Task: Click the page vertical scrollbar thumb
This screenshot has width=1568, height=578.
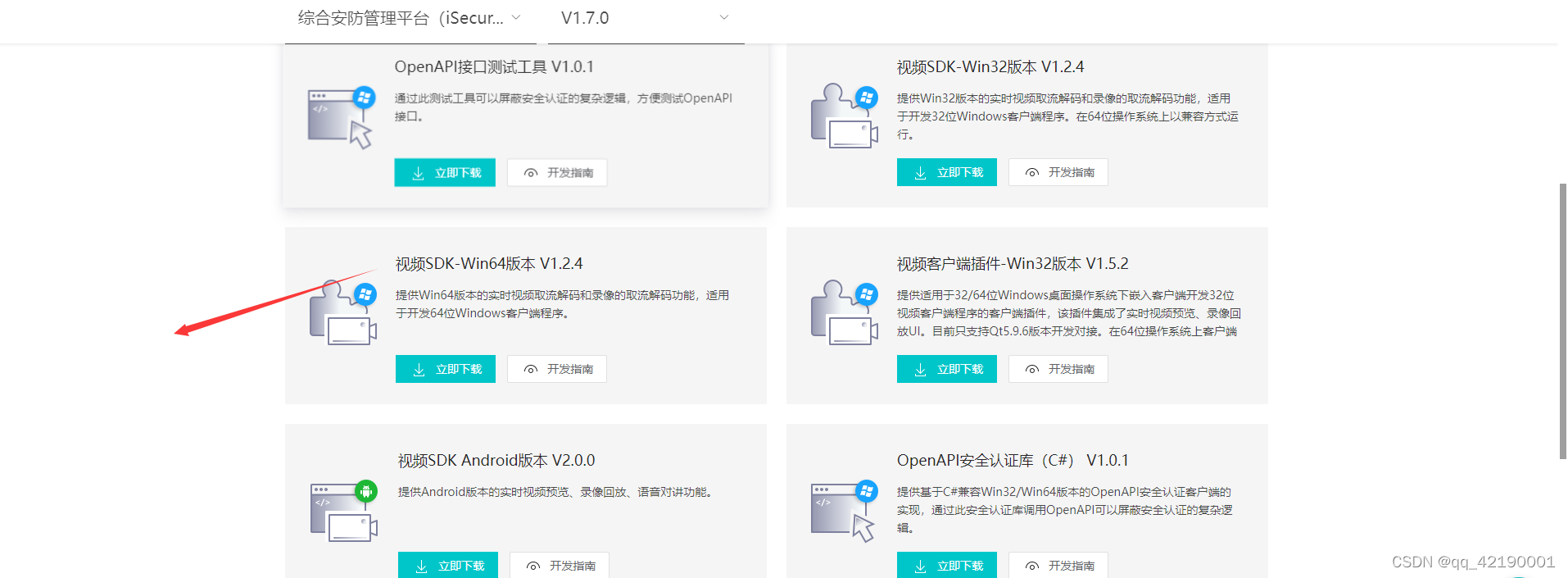Action: click(1562, 321)
